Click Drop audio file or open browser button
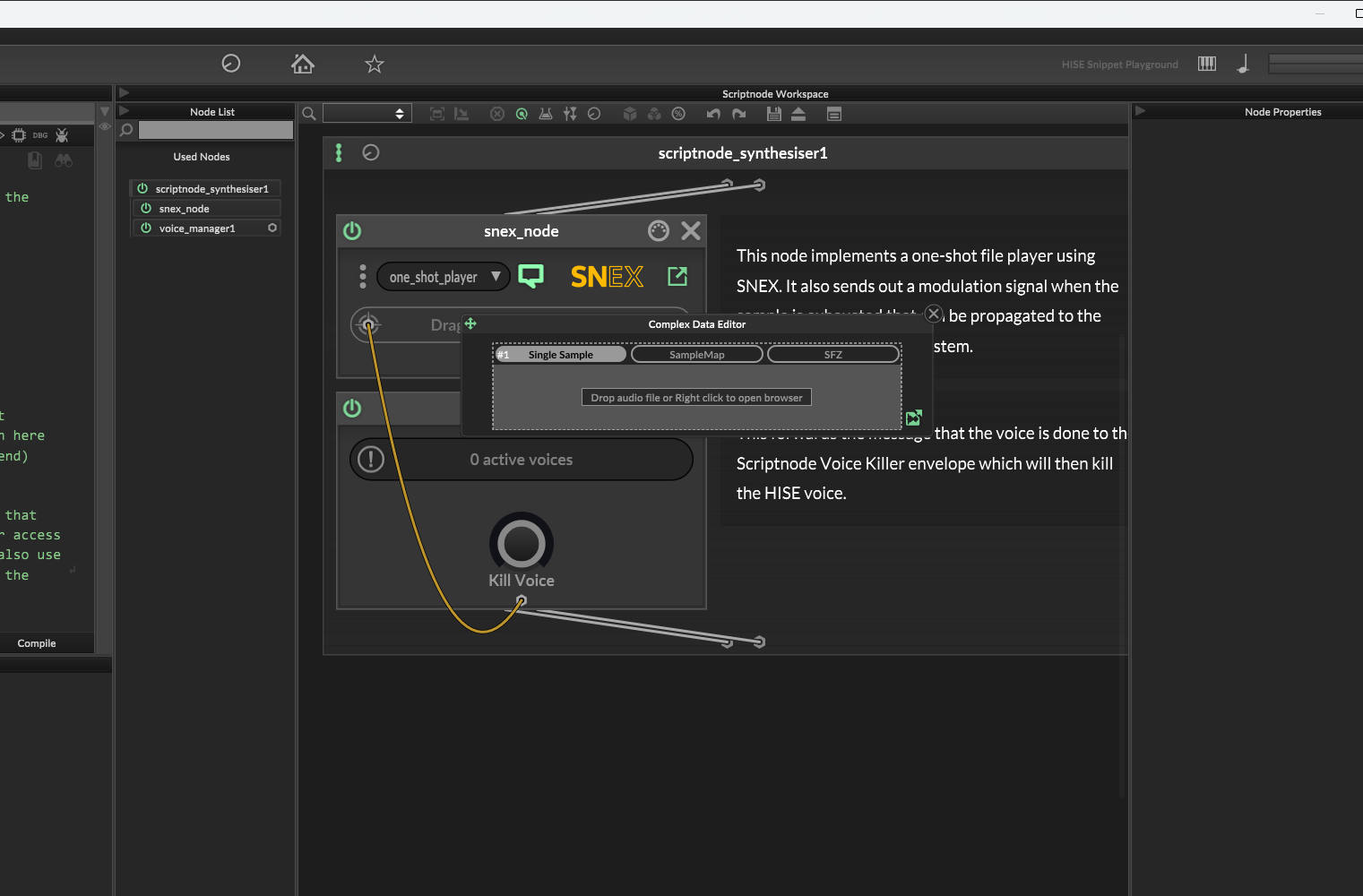The height and width of the screenshot is (896, 1363). [x=696, y=398]
